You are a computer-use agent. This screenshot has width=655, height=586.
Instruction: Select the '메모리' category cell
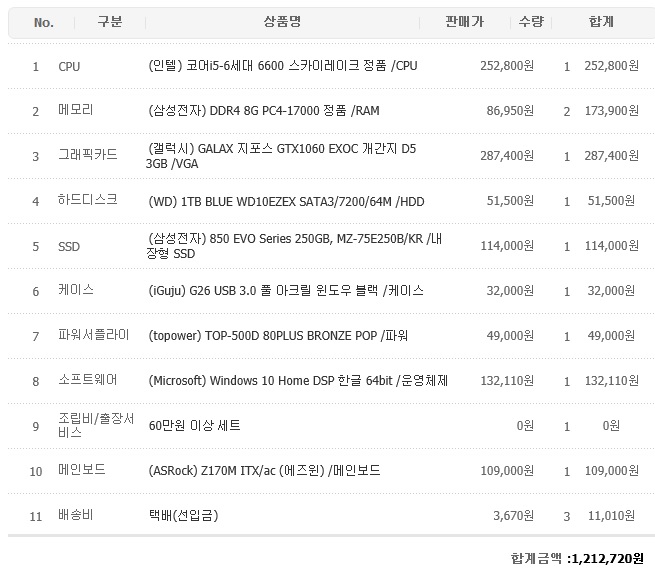76,110
